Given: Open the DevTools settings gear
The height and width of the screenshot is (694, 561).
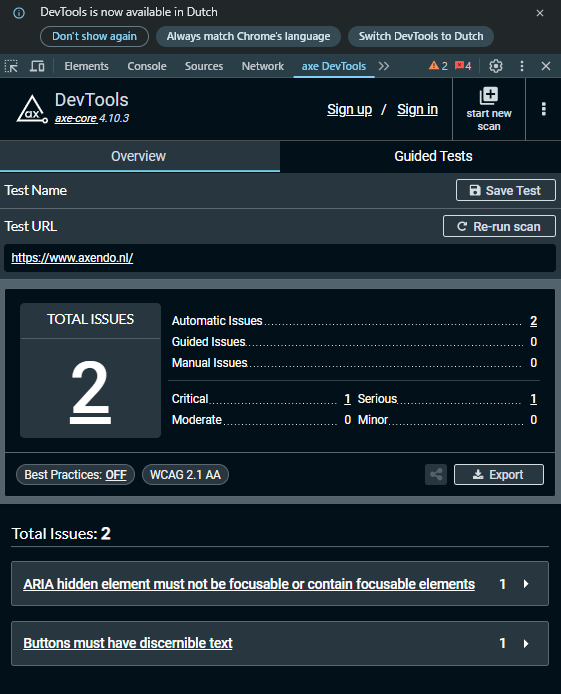Looking at the screenshot, I should click(496, 66).
